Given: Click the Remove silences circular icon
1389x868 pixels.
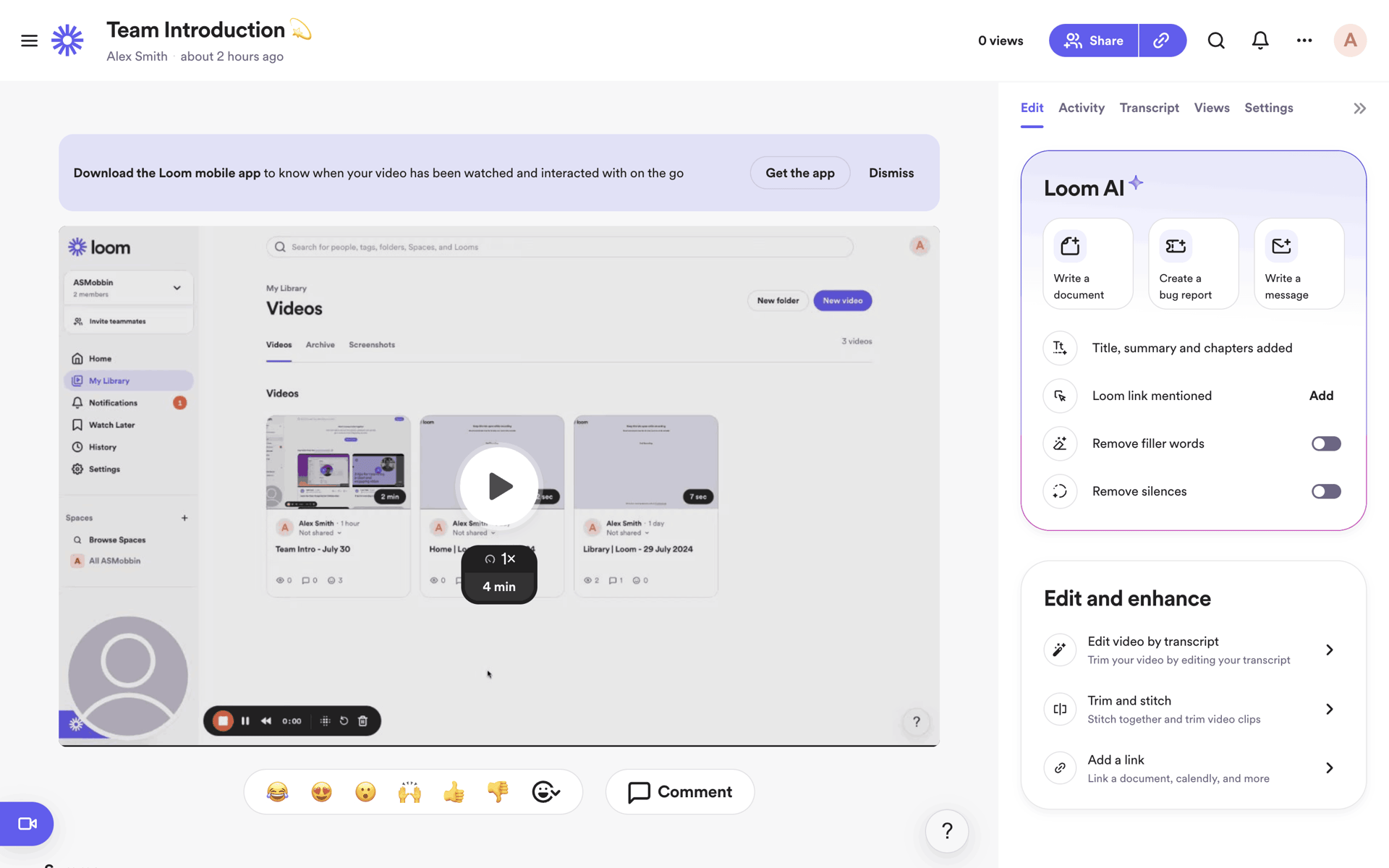Looking at the screenshot, I should [x=1060, y=491].
